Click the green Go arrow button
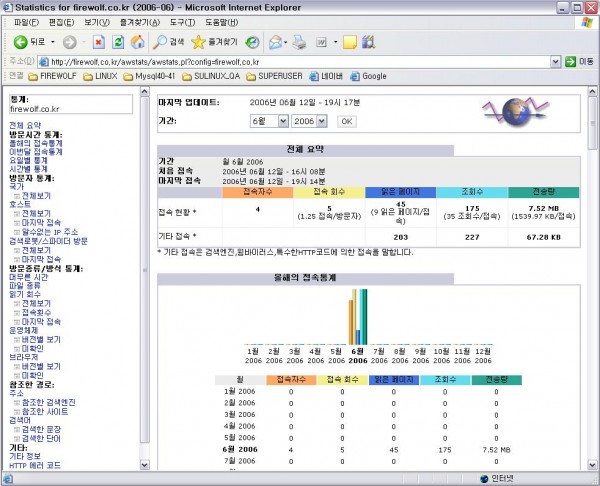This screenshot has width=600, height=486. click(570, 61)
